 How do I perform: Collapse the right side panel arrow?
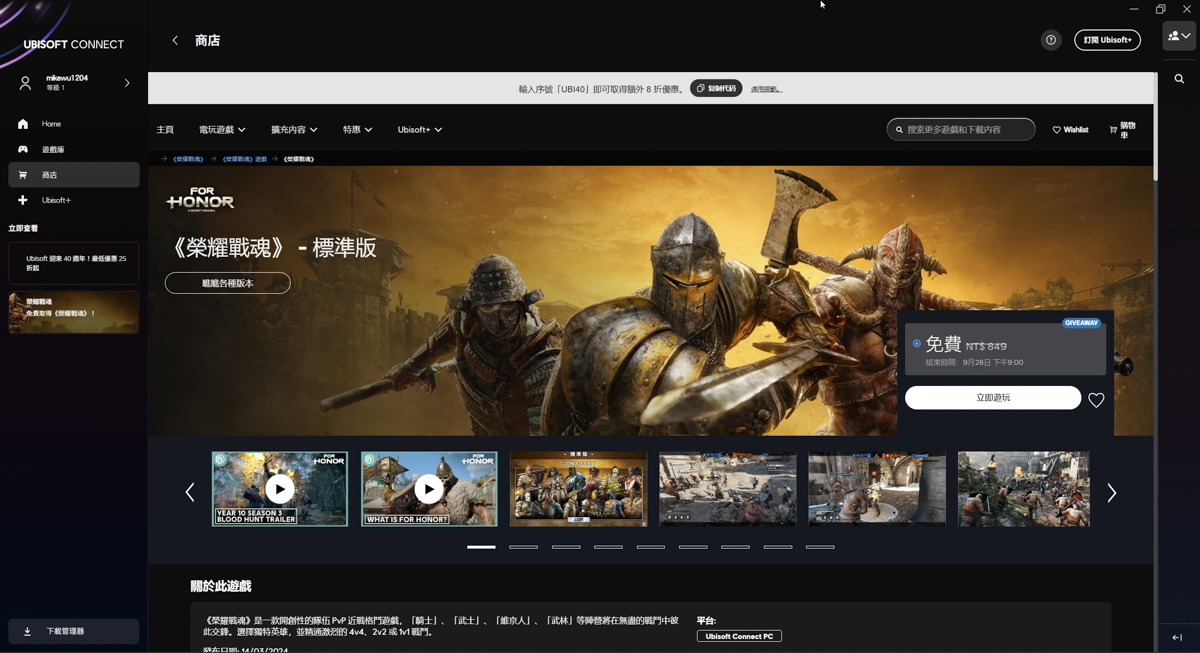tap(1177, 637)
